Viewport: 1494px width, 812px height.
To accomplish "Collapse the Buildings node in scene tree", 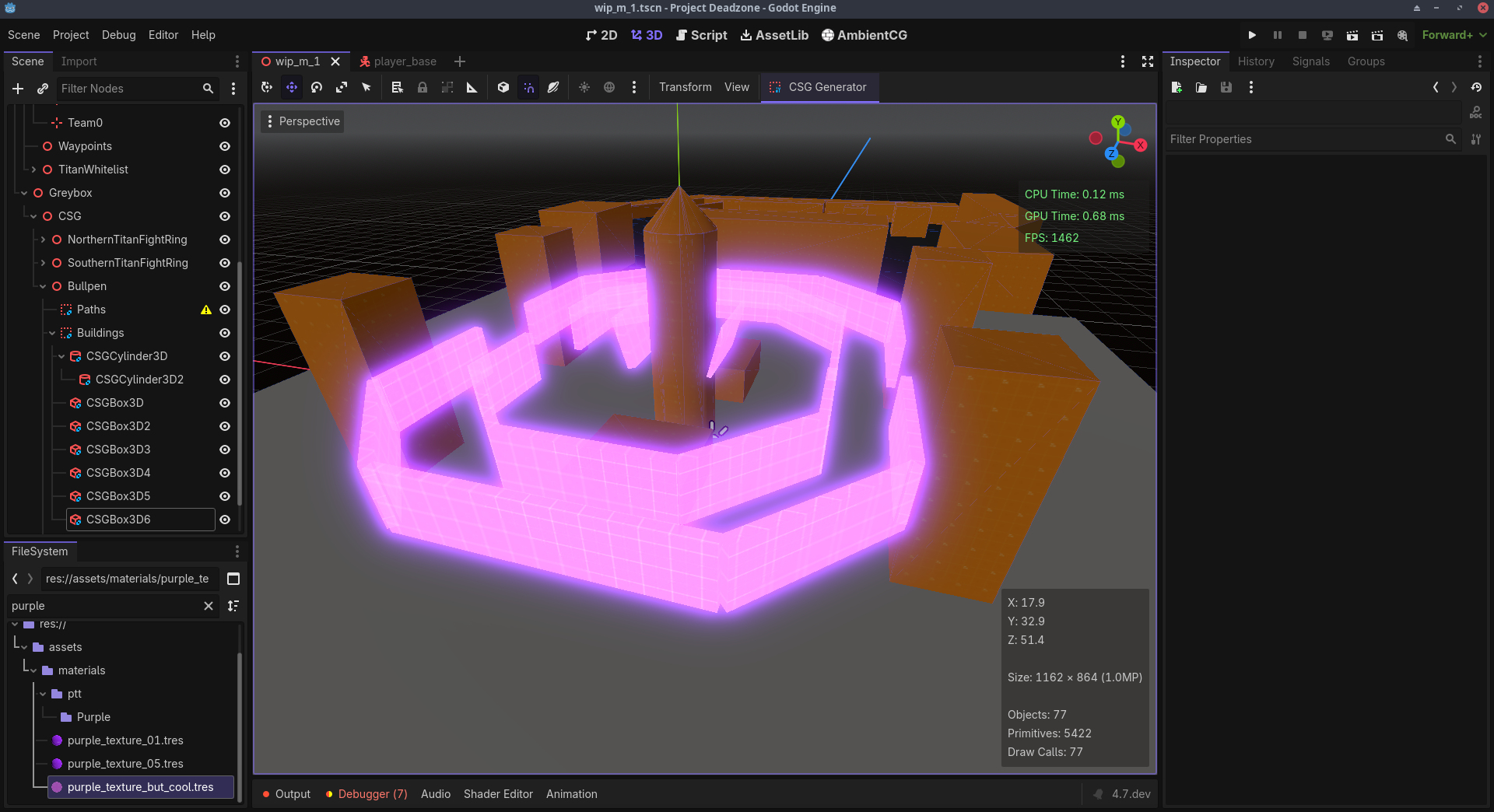I will [52, 333].
